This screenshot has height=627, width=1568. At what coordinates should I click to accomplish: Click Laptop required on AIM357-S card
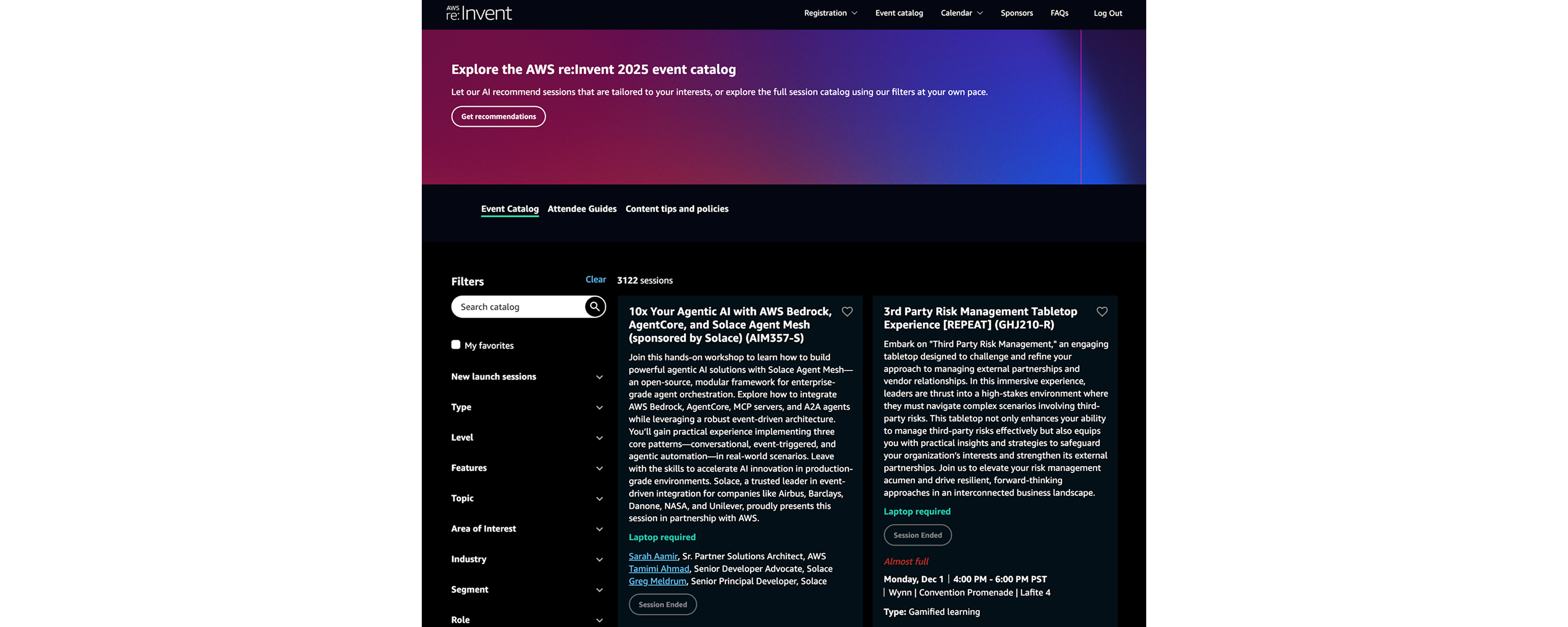[x=662, y=537]
